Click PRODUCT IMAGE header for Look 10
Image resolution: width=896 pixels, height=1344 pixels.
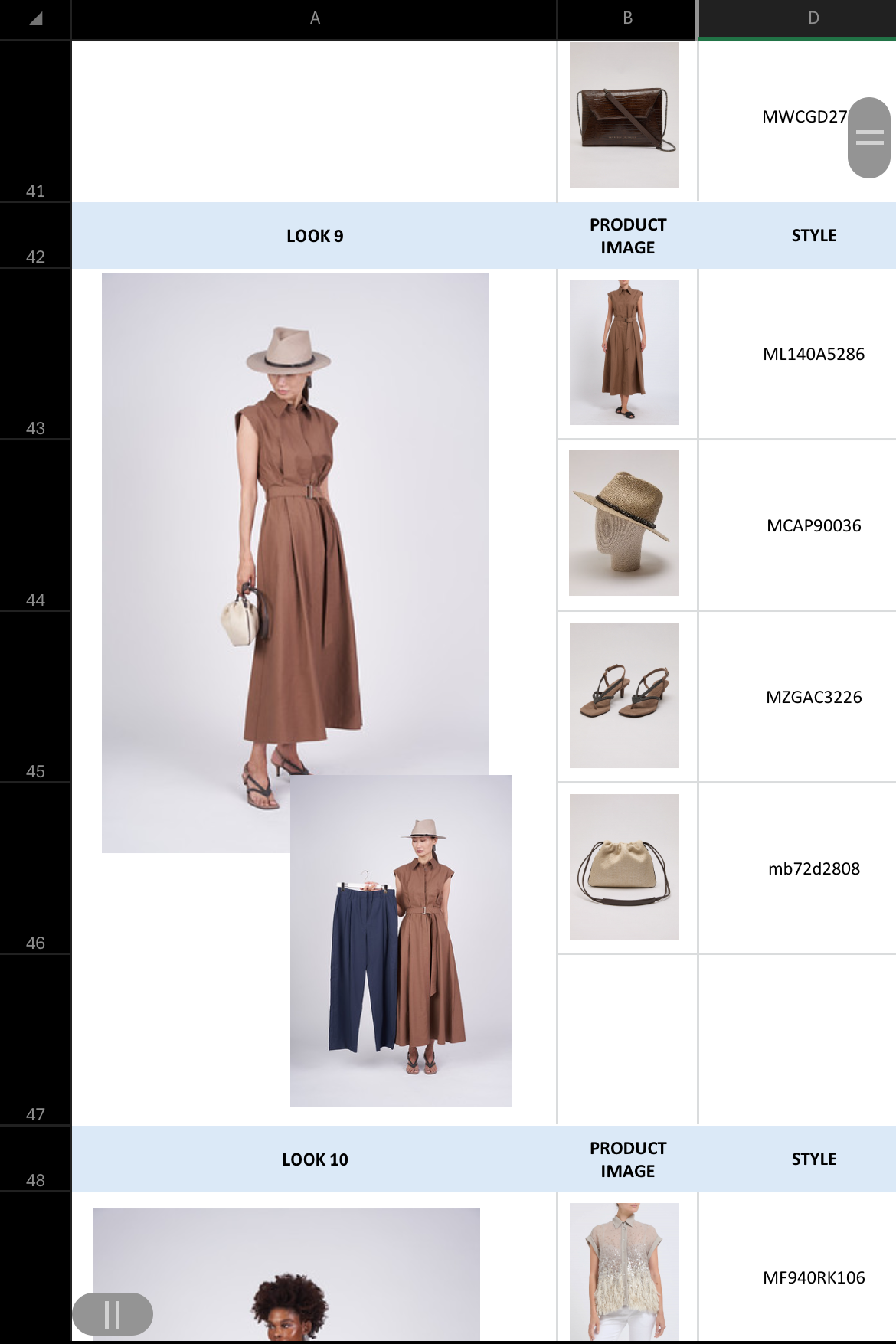pos(627,1159)
